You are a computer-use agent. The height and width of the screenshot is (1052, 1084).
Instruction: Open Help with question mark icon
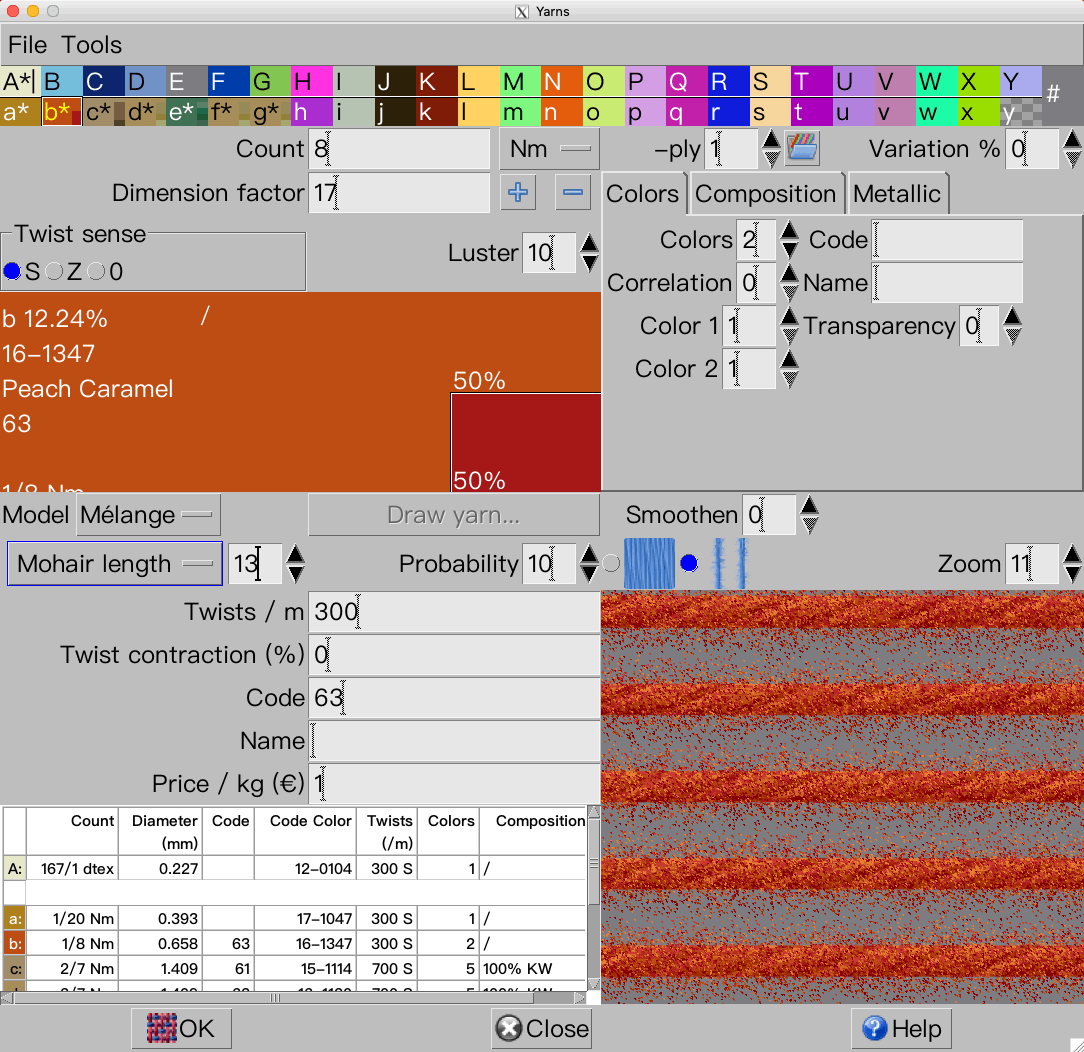pos(901,1028)
